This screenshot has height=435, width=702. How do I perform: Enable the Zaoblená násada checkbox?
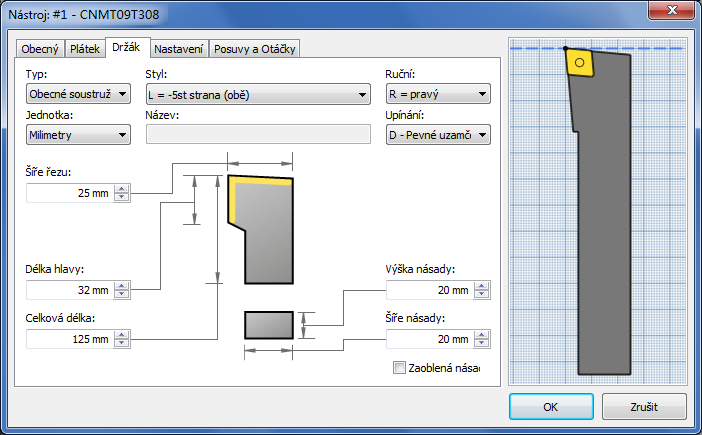coord(399,368)
